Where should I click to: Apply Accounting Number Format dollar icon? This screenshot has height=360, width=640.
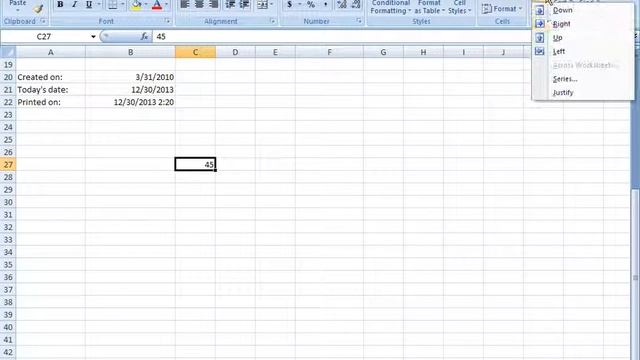(x=289, y=4)
